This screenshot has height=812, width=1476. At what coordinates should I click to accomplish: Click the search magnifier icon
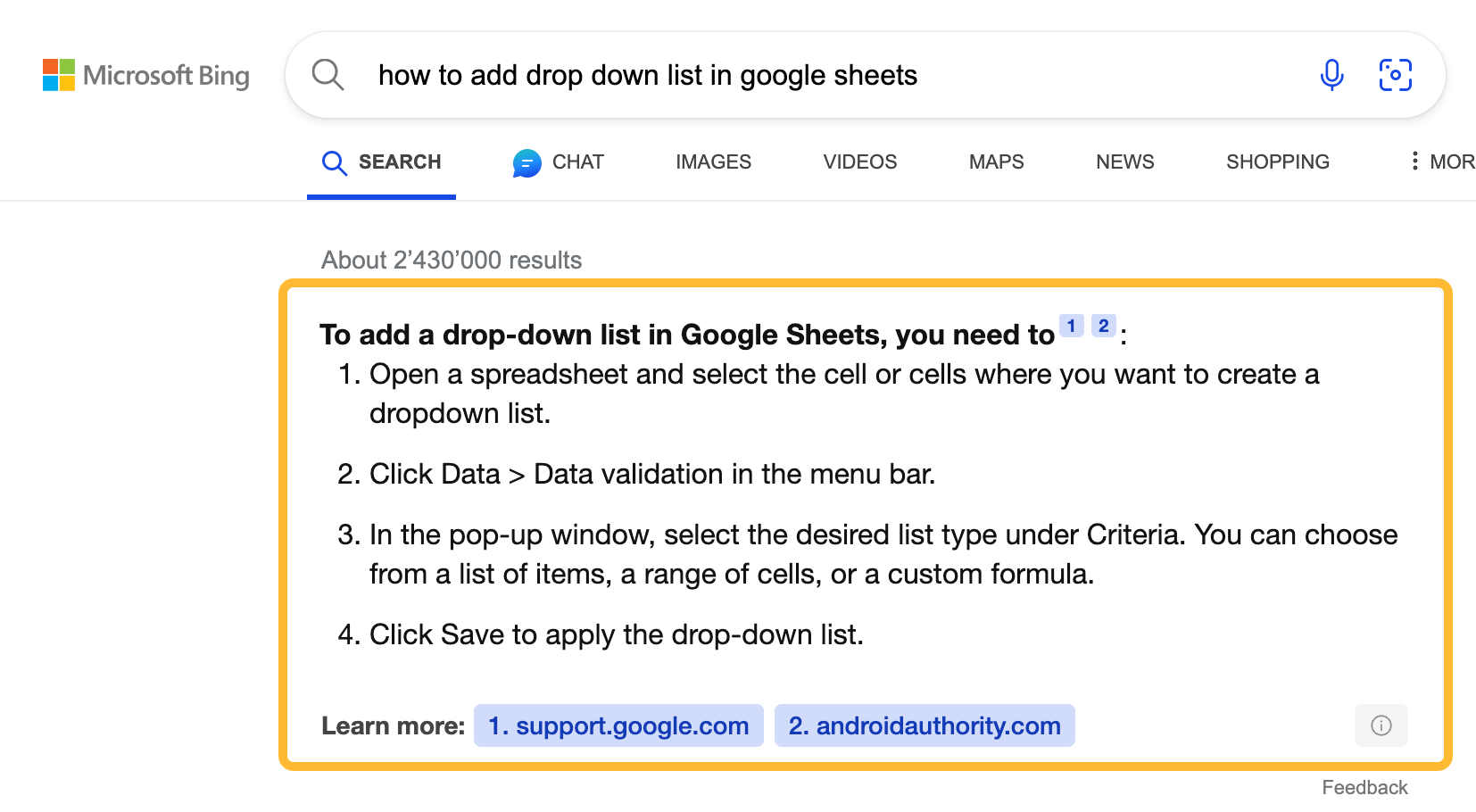click(328, 75)
